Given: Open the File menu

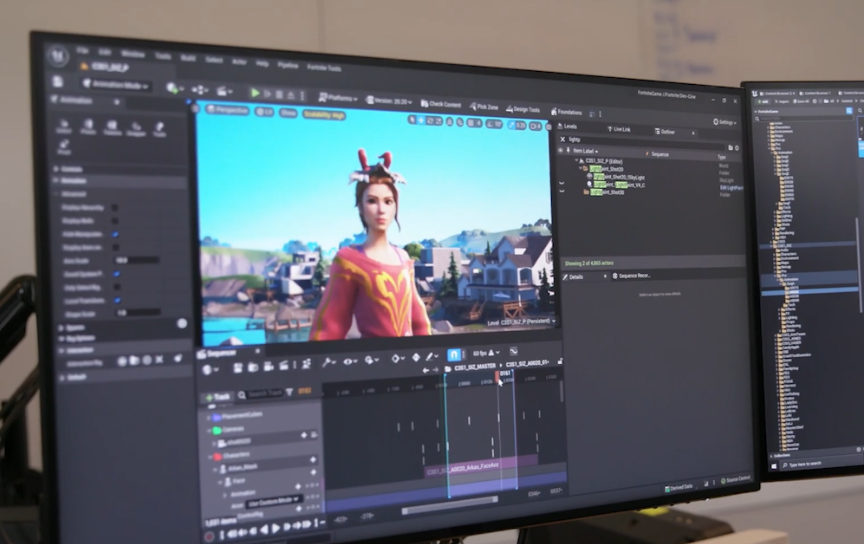Looking at the screenshot, I should tap(83, 51).
